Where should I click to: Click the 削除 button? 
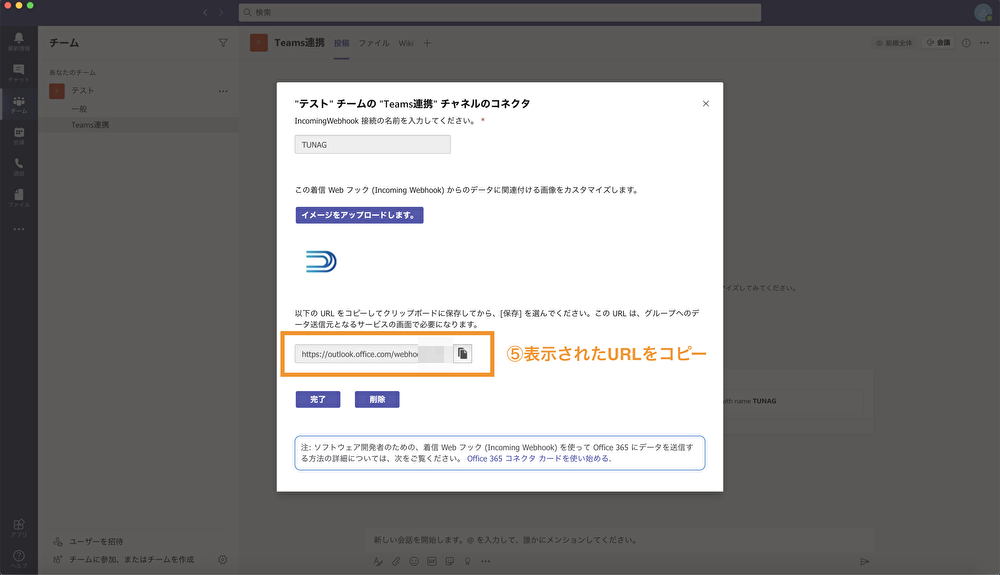[x=377, y=399]
